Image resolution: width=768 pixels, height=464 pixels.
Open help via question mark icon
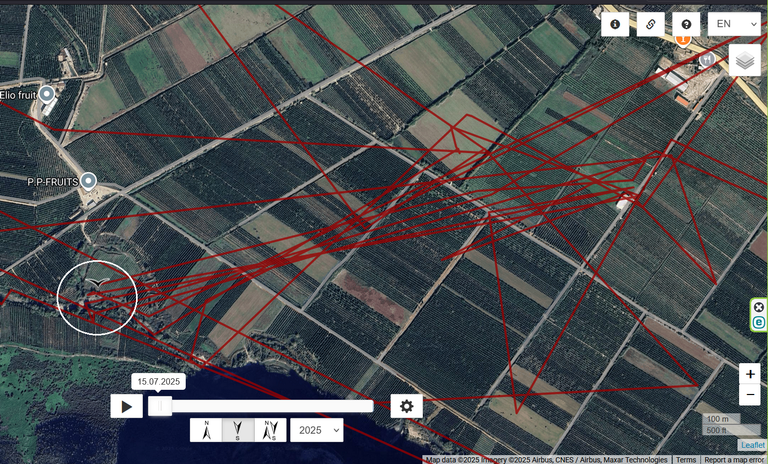(x=686, y=24)
